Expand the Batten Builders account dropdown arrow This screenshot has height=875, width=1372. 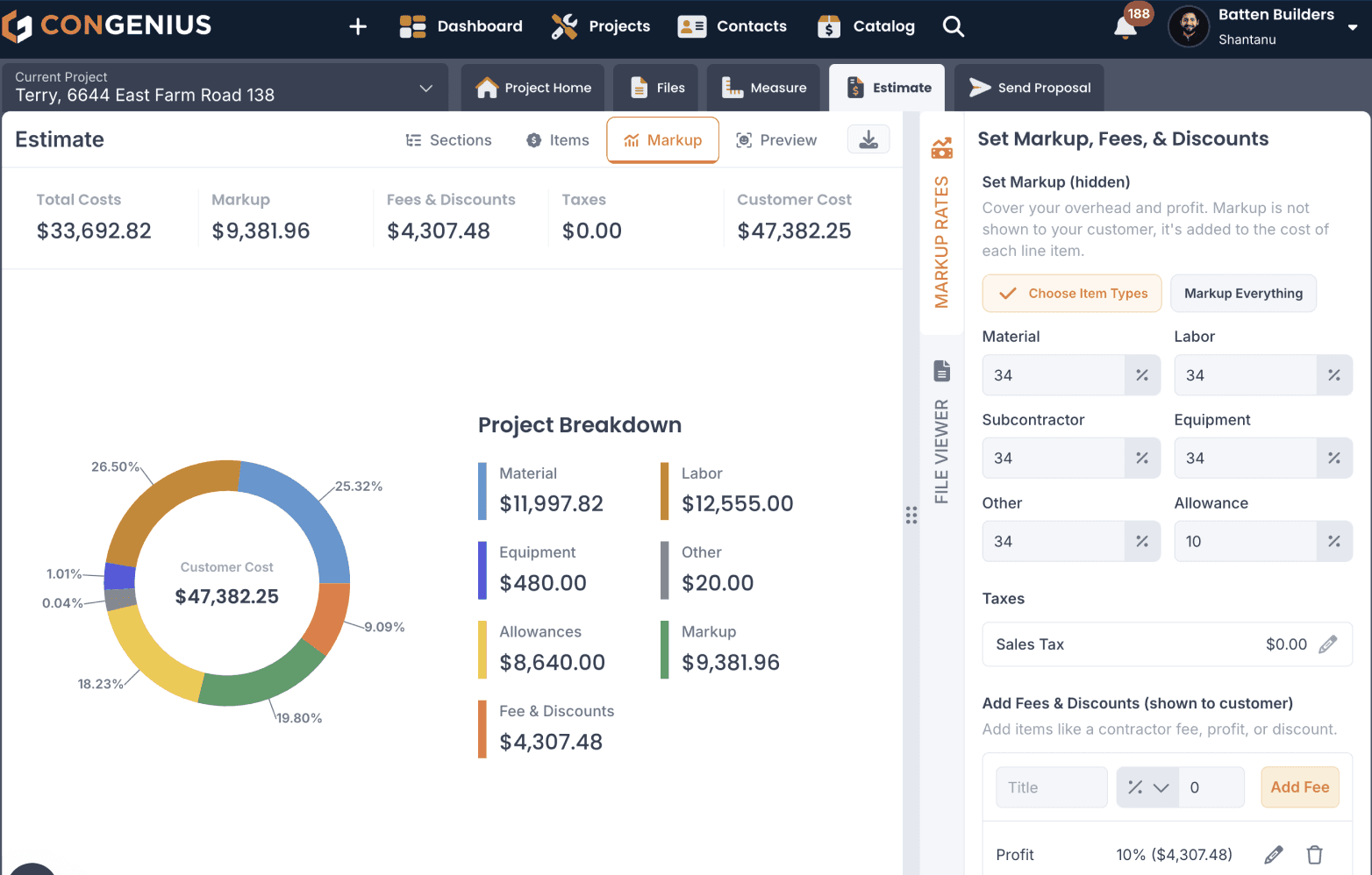coord(1353,27)
